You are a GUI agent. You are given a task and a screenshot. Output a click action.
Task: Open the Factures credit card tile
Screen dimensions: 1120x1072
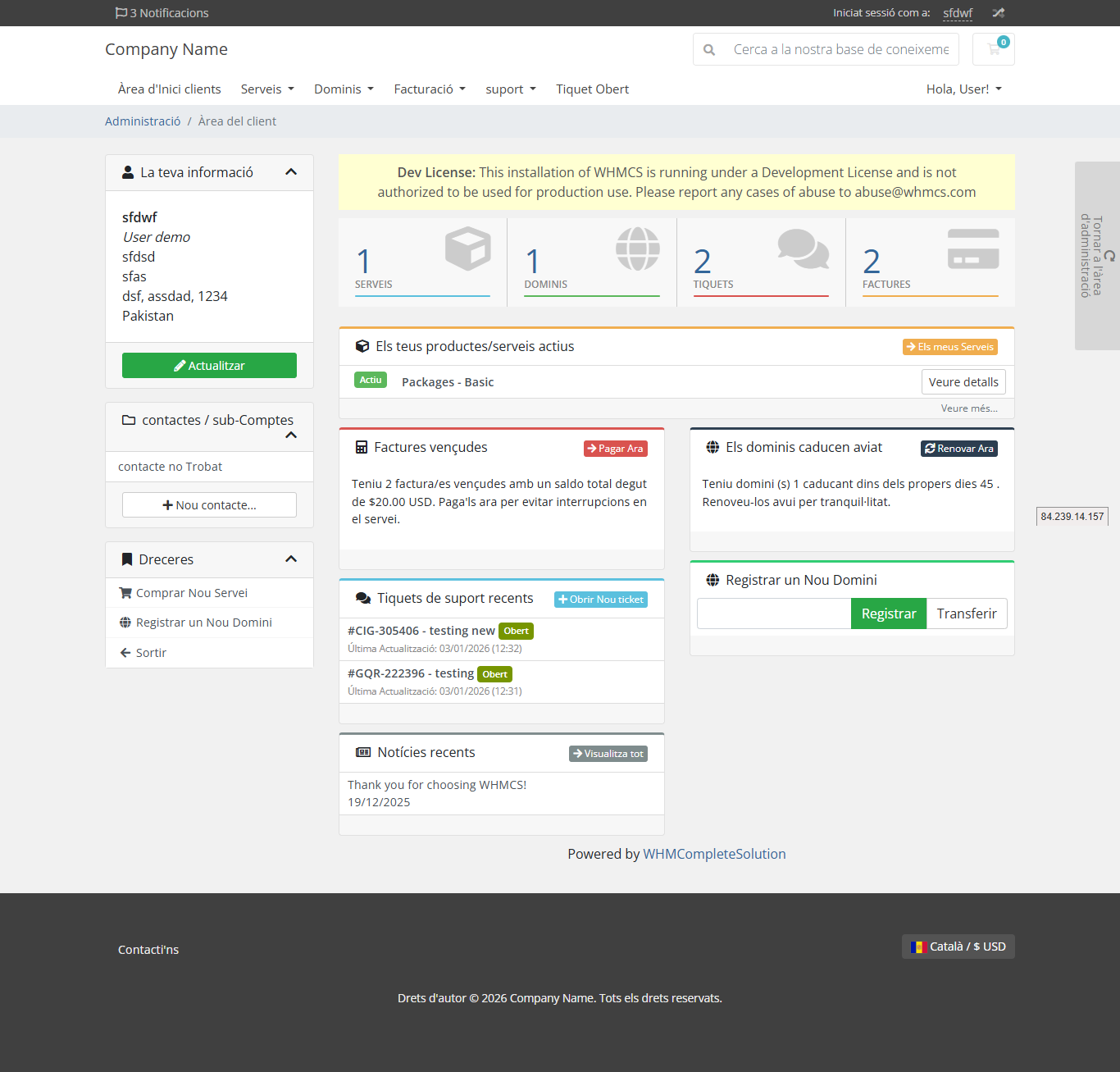click(x=930, y=262)
